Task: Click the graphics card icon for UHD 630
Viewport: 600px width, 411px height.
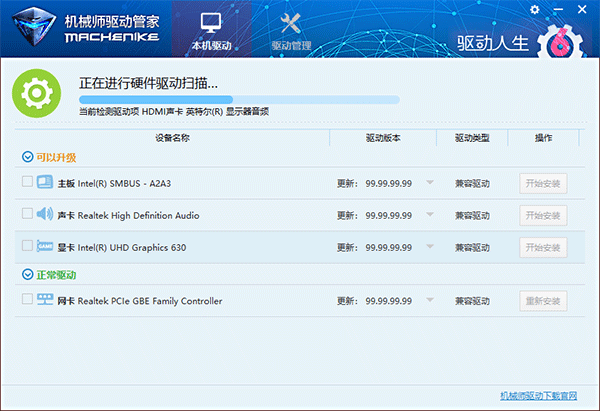Action: [x=45, y=246]
